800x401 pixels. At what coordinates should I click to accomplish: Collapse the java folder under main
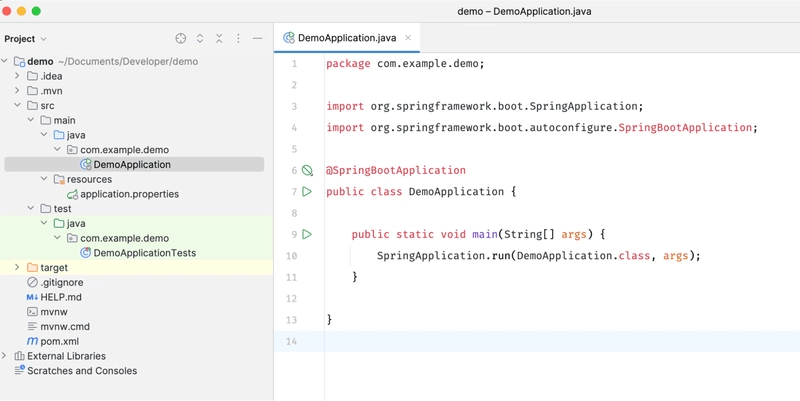[x=44, y=135]
